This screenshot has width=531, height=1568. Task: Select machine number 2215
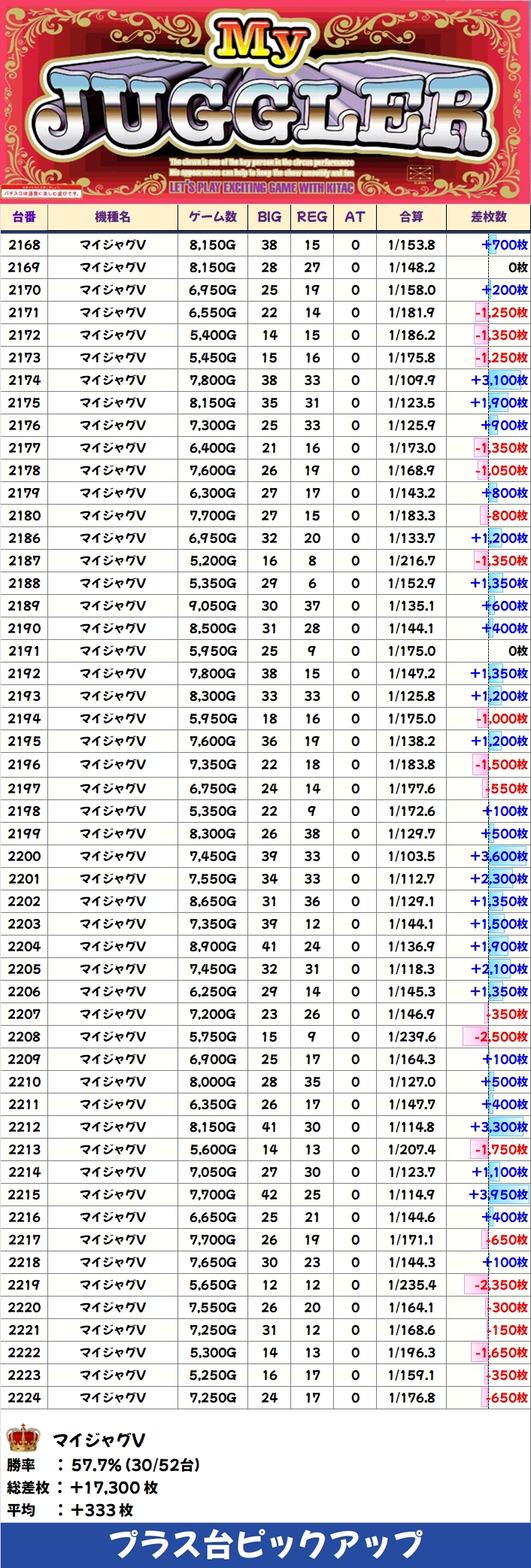coord(24,1194)
